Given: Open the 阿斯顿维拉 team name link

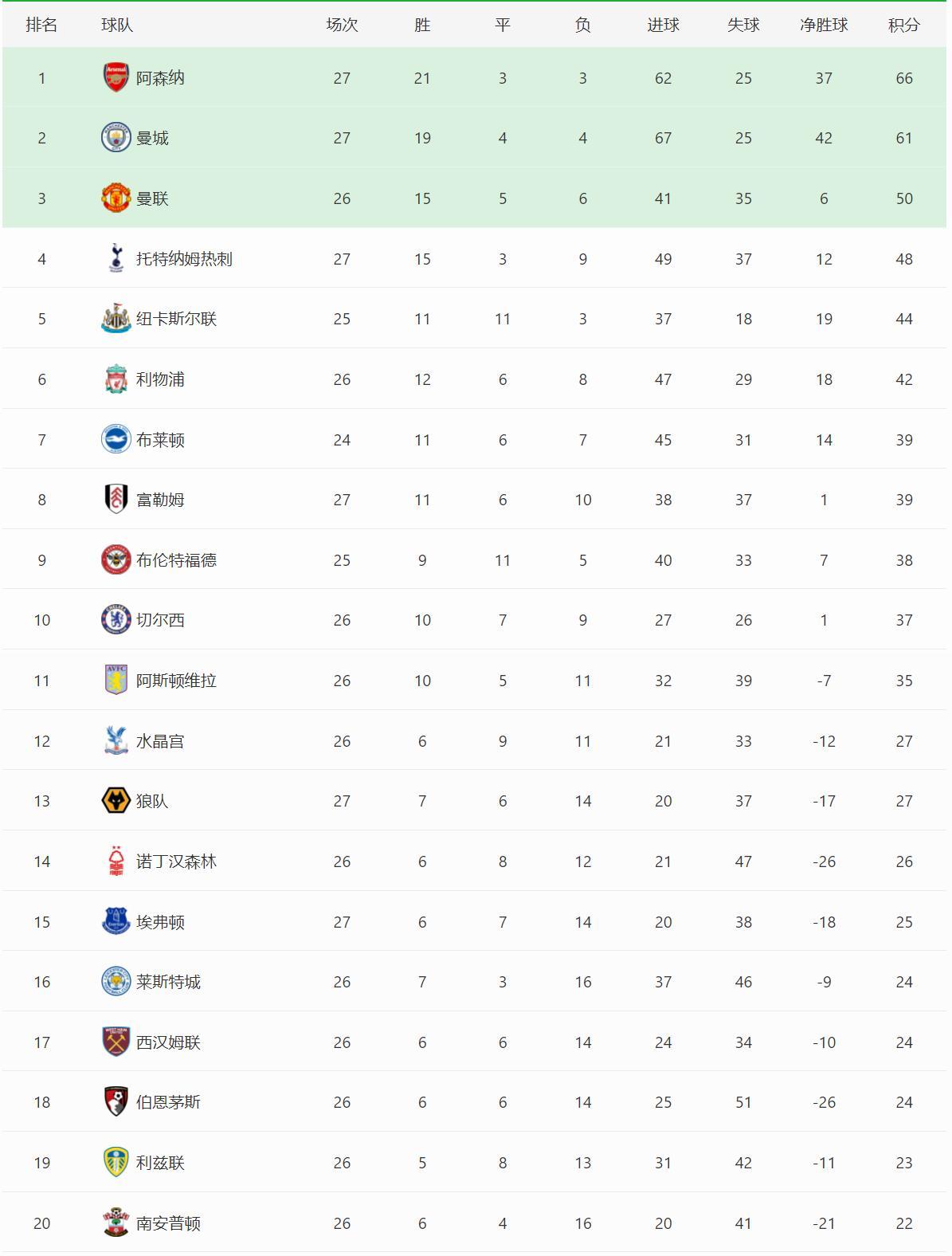Looking at the screenshot, I should point(176,681).
